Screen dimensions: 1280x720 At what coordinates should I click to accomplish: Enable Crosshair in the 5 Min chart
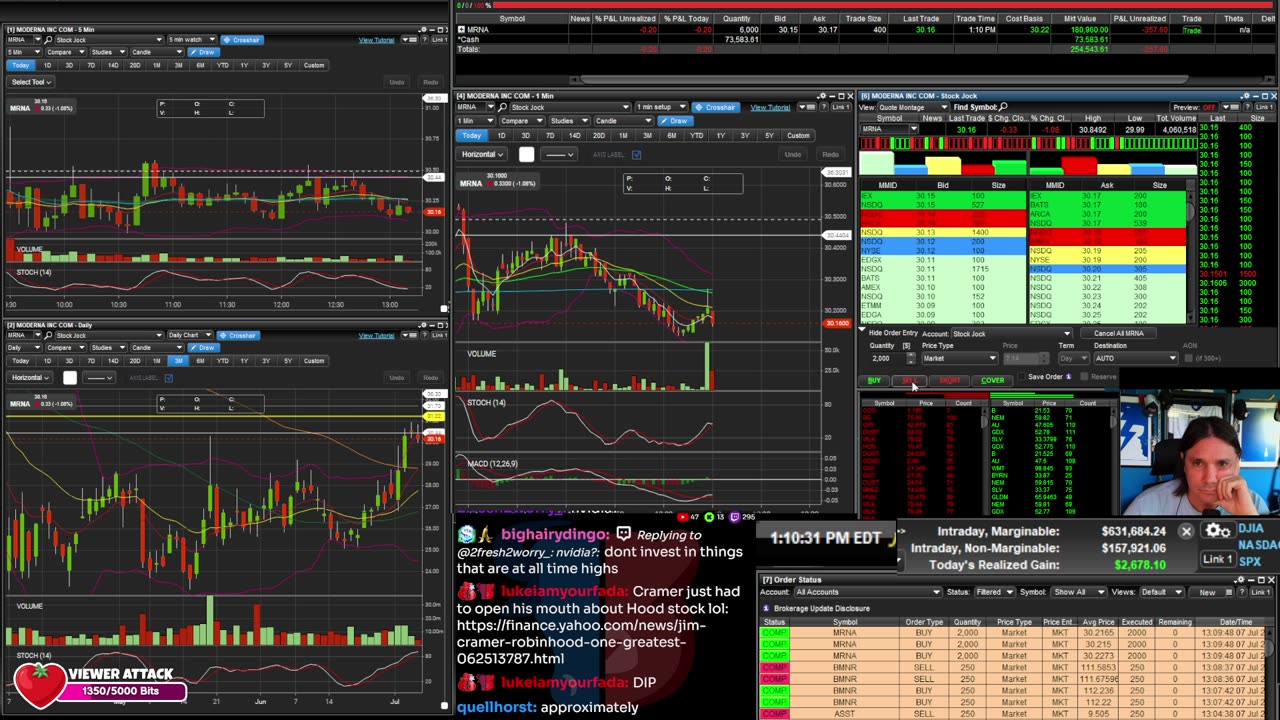[243, 40]
